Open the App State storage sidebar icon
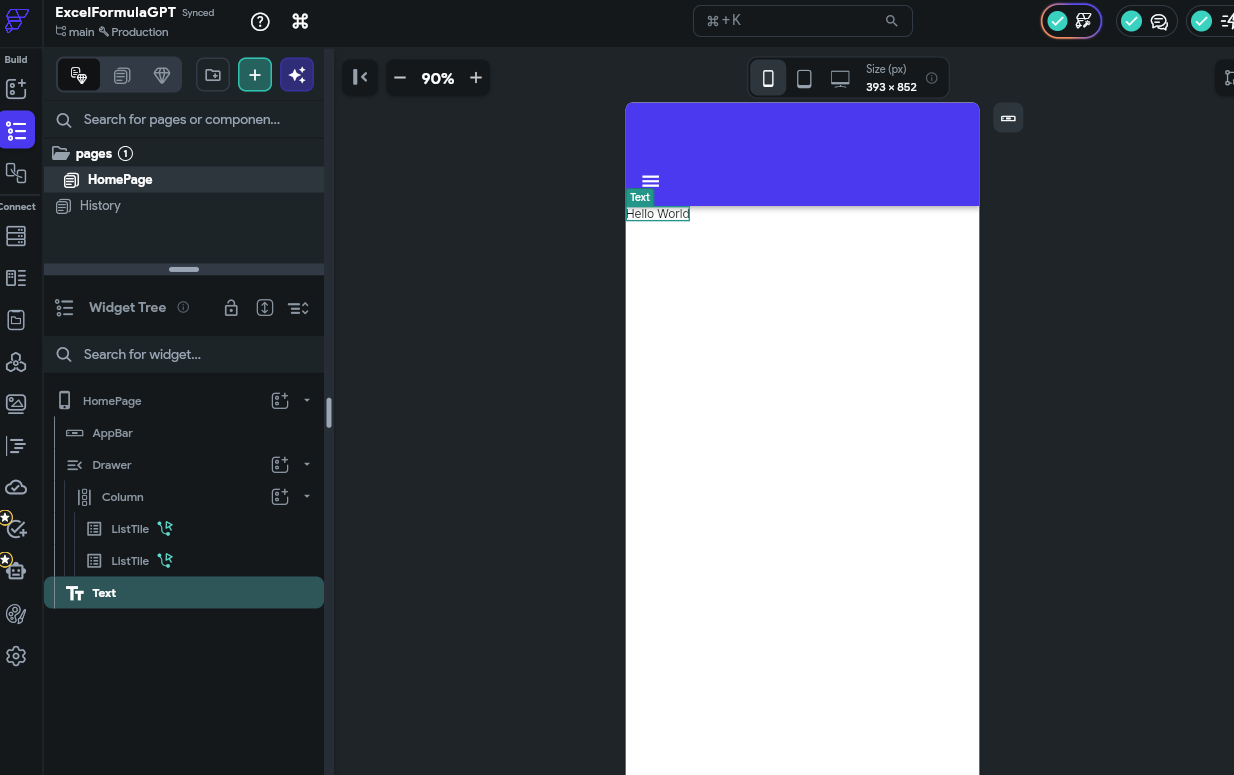Image resolution: width=1234 pixels, height=775 pixels. click(16, 320)
